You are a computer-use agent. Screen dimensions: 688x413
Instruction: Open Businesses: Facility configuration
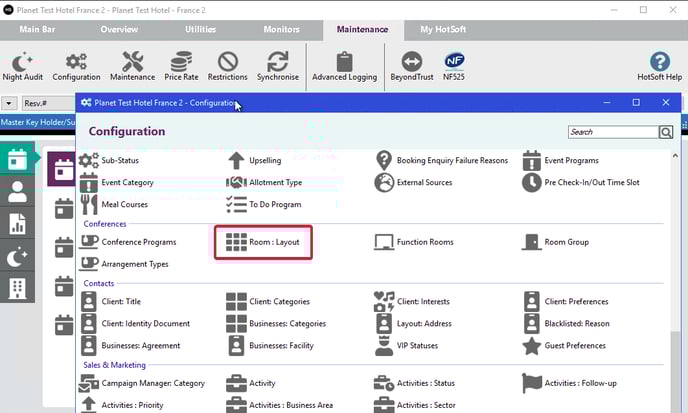coord(271,346)
